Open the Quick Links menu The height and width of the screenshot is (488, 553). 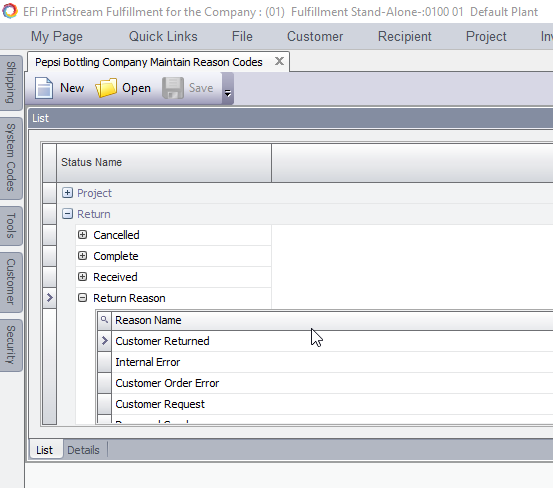tap(163, 36)
